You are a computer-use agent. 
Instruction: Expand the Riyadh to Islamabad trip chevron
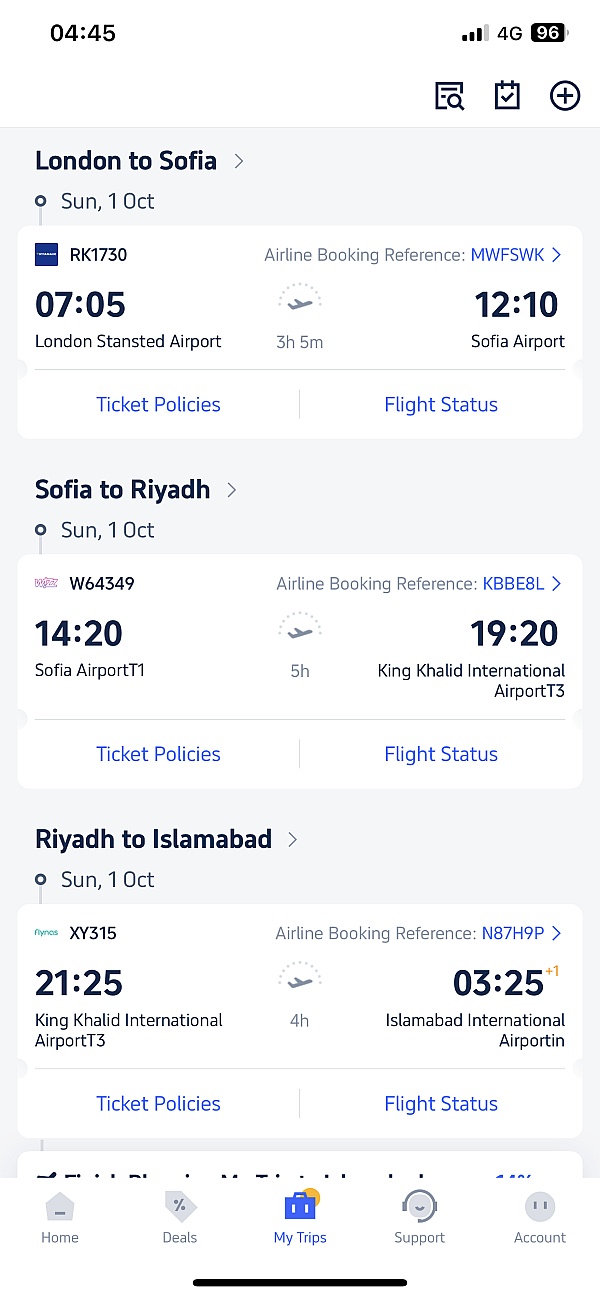[x=293, y=840]
